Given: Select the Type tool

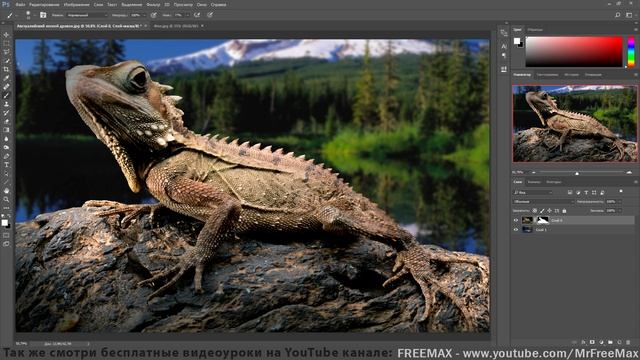Looking at the screenshot, I should 6,165.
